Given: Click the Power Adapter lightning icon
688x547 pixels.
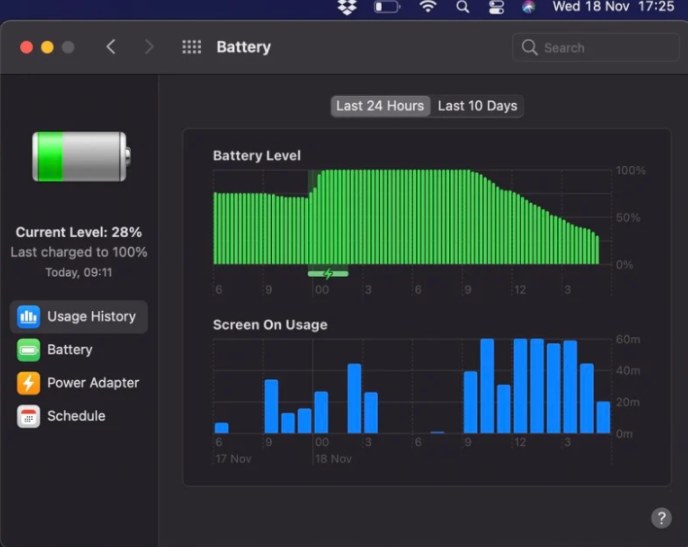Looking at the screenshot, I should 29,383.
